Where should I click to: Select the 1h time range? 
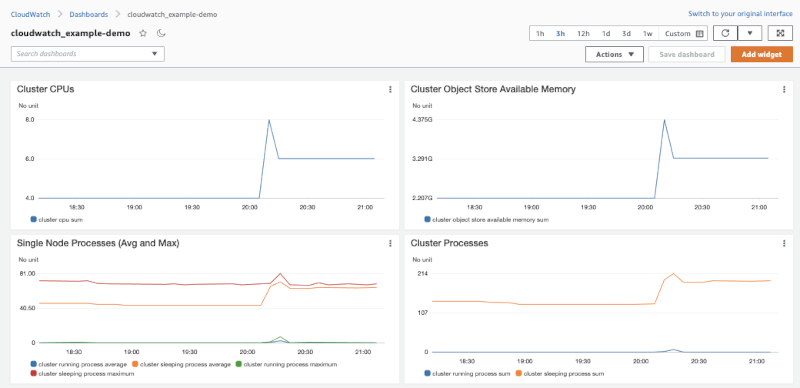click(540, 34)
